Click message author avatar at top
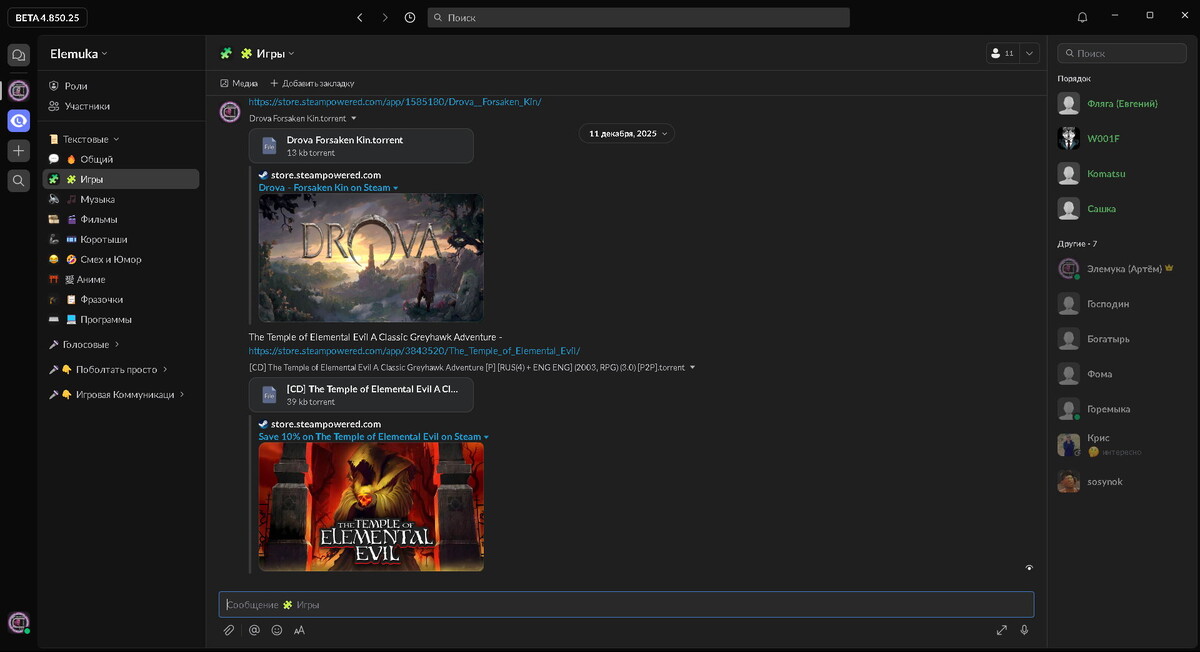The image size is (1200, 652). [x=230, y=111]
